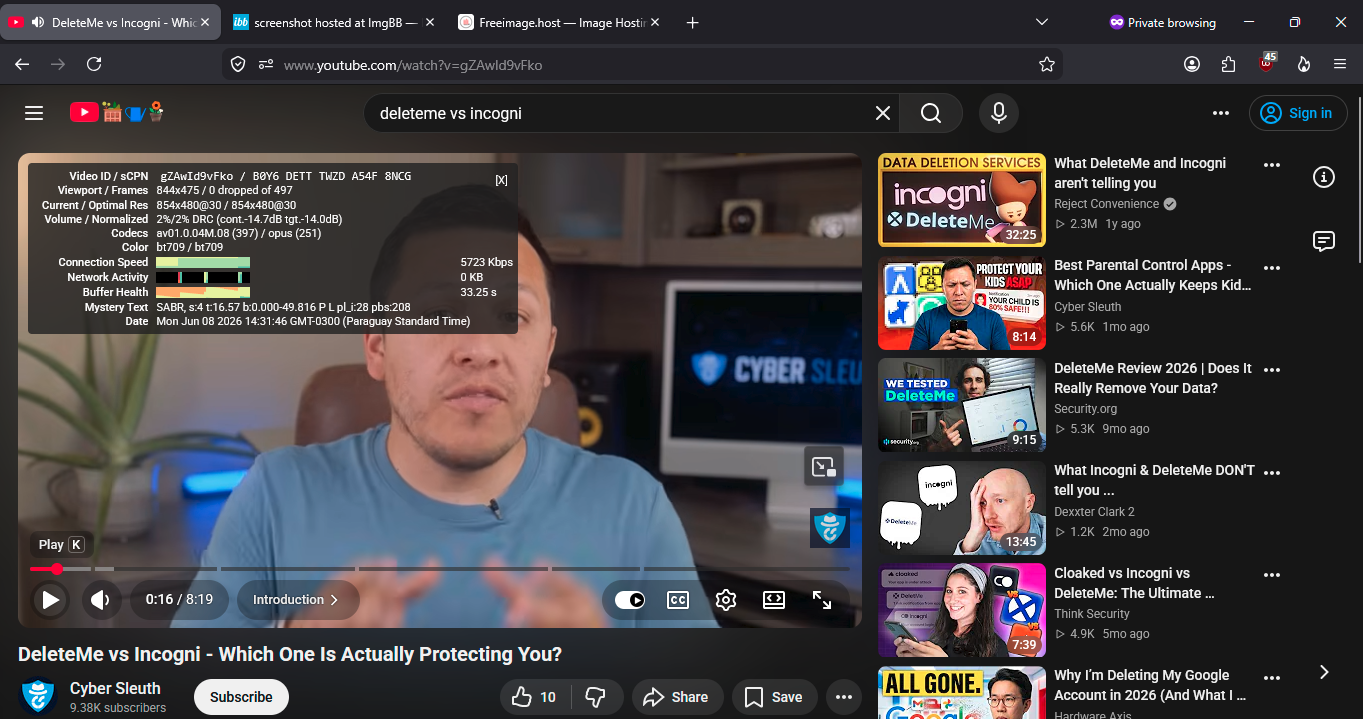Close the stats for nerds panel
Image resolution: width=1363 pixels, height=719 pixels.
501,180
